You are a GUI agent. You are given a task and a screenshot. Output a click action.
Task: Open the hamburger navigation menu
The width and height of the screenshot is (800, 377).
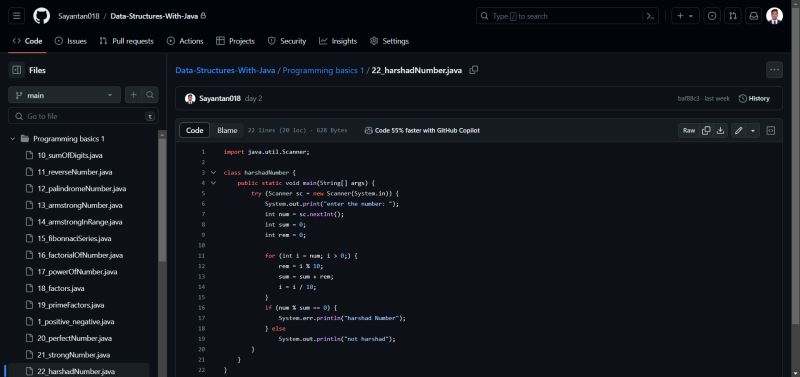(16, 16)
